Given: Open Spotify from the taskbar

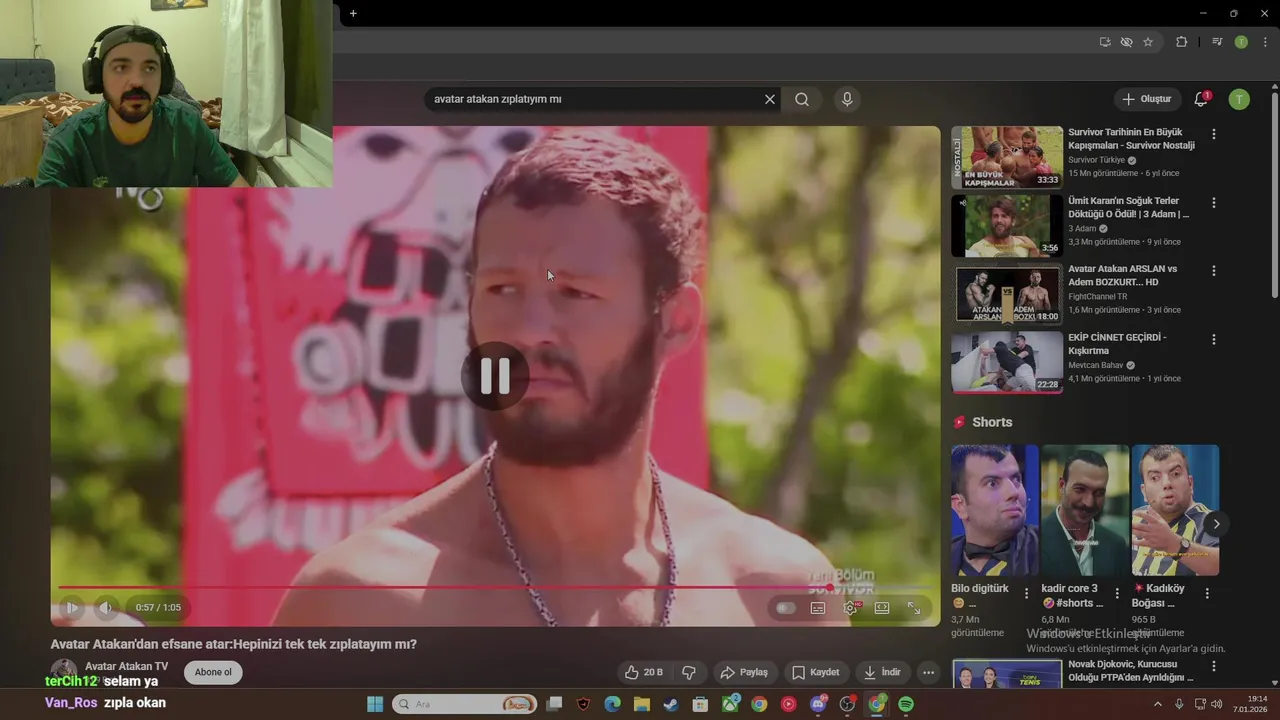Looking at the screenshot, I should point(906,704).
